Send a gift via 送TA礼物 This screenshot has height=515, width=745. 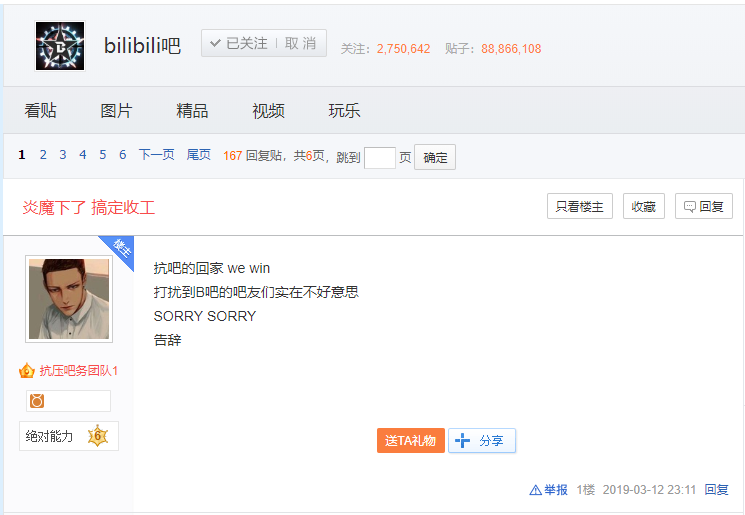pyautogui.click(x=411, y=440)
